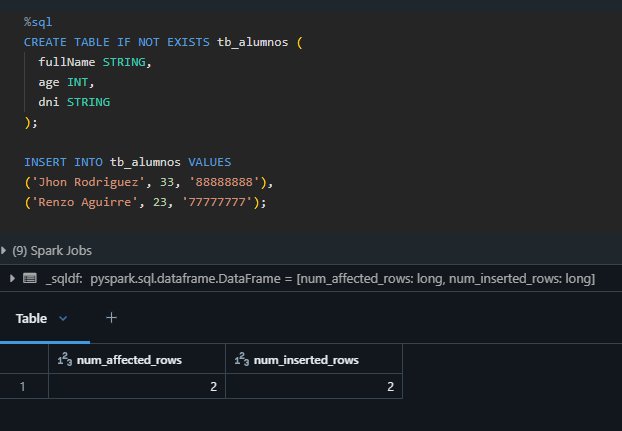Add a new visualization with plus icon
622x431 pixels.
click(111, 318)
